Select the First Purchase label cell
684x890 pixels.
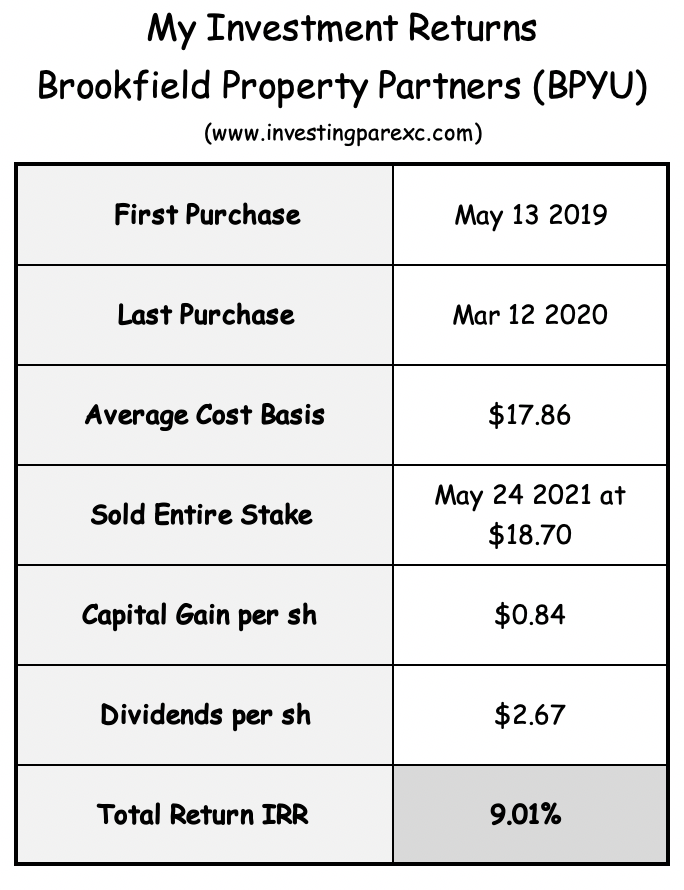(x=205, y=215)
